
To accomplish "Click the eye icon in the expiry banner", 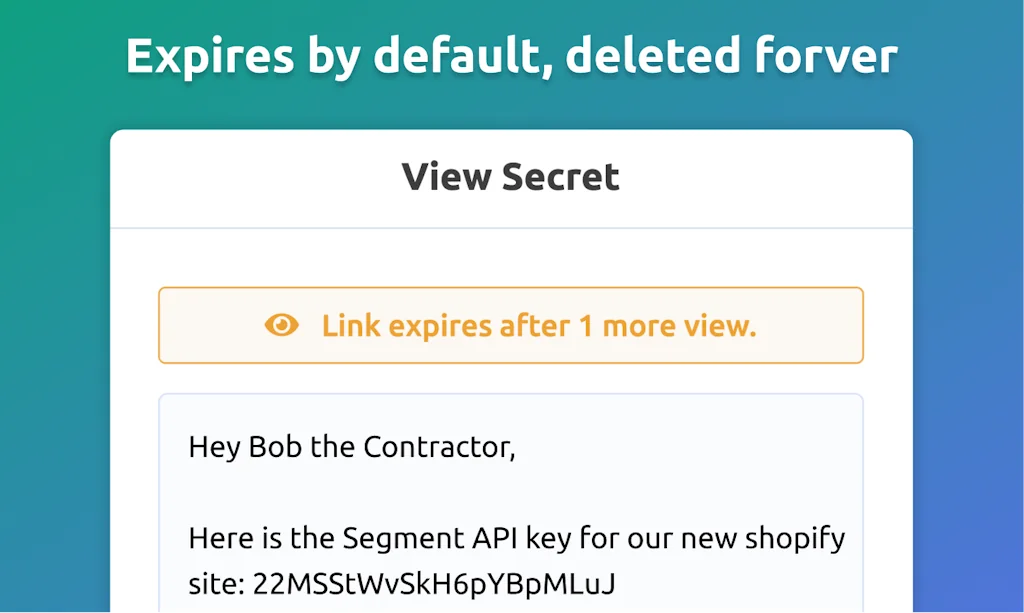I will click(x=282, y=325).
